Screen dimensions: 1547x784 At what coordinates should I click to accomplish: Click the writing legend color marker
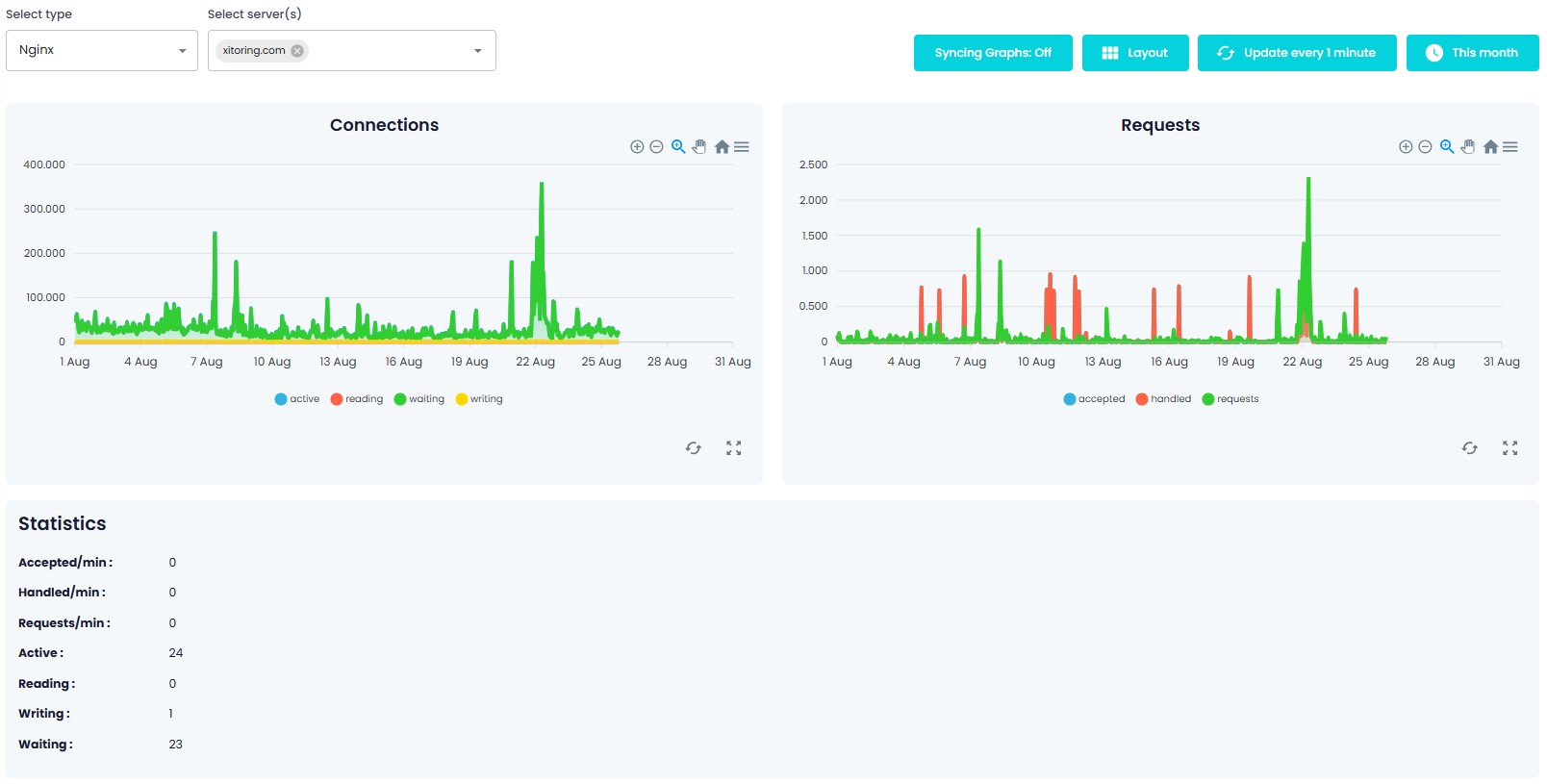point(462,399)
